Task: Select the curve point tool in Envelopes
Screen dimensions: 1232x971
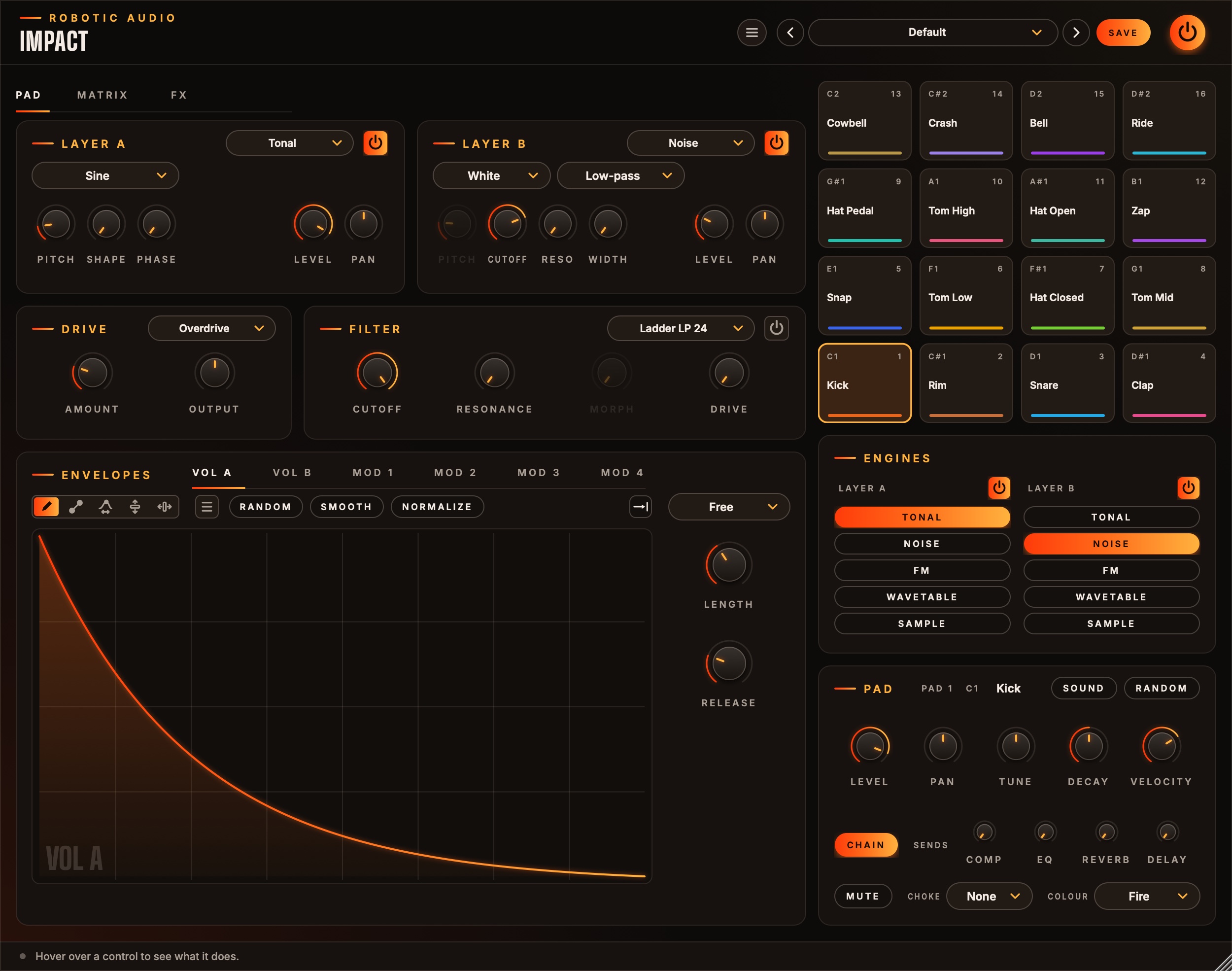Action: (x=105, y=507)
